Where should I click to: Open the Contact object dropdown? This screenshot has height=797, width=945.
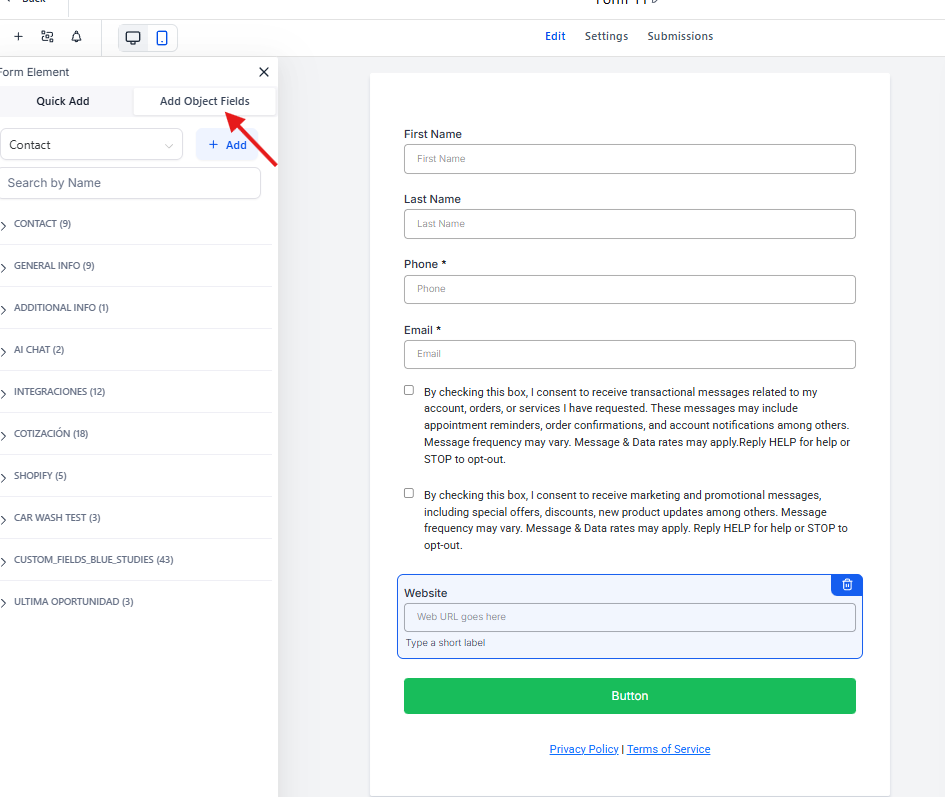[91, 145]
